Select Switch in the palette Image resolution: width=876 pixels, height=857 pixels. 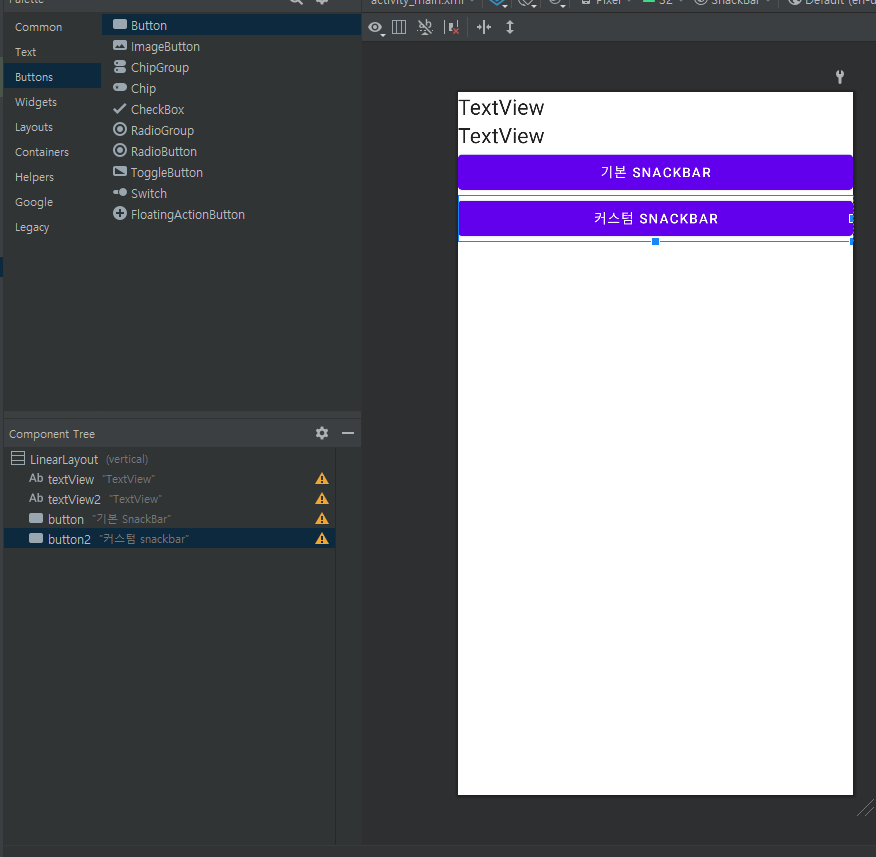pyautogui.click(x=231, y=193)
